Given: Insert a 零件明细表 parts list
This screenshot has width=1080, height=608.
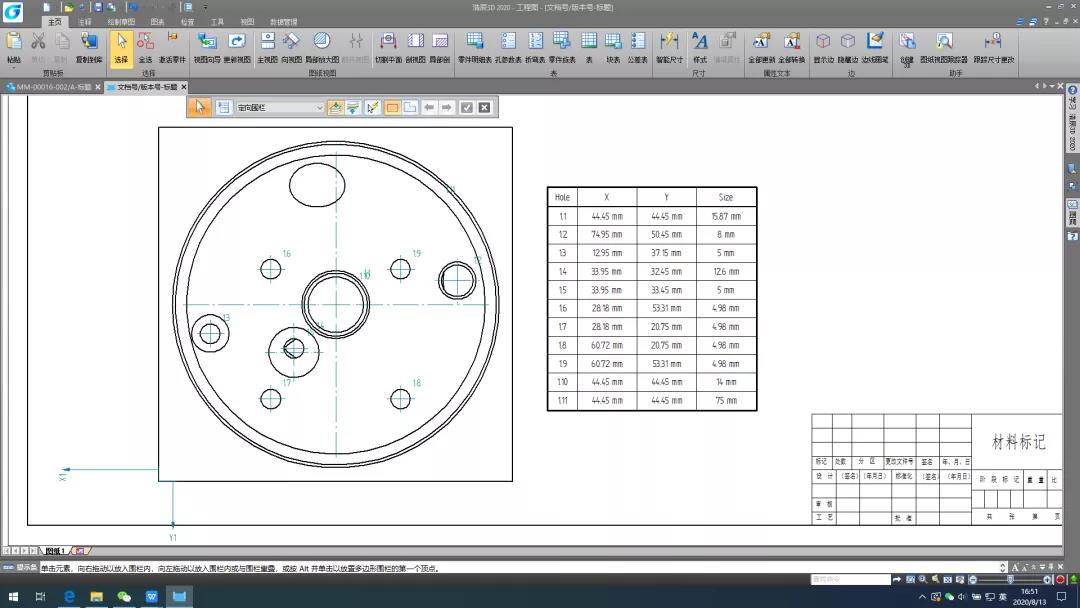Looking at the screenshot, I should [475, 48].
